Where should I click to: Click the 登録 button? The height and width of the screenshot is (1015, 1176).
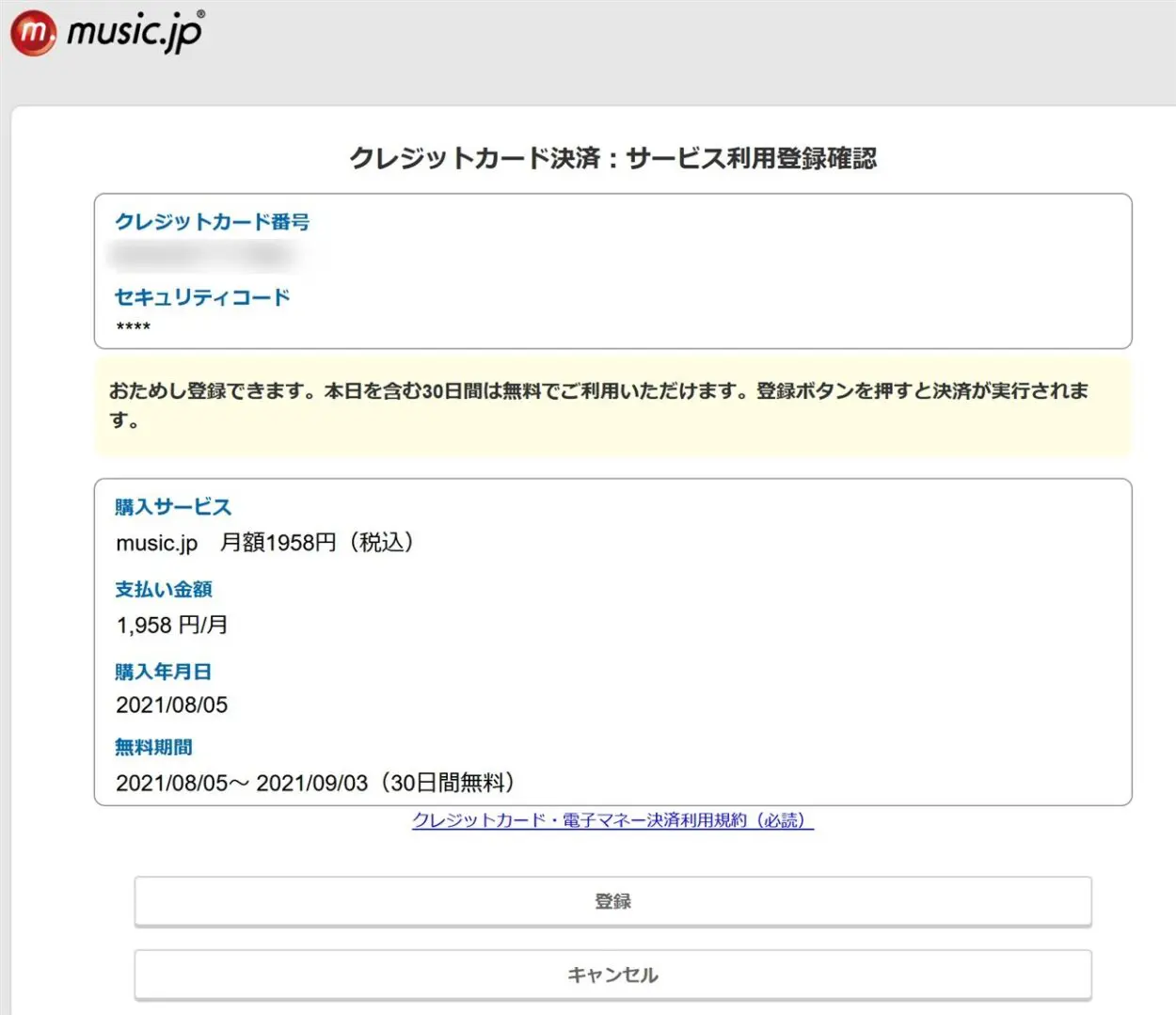612,901
